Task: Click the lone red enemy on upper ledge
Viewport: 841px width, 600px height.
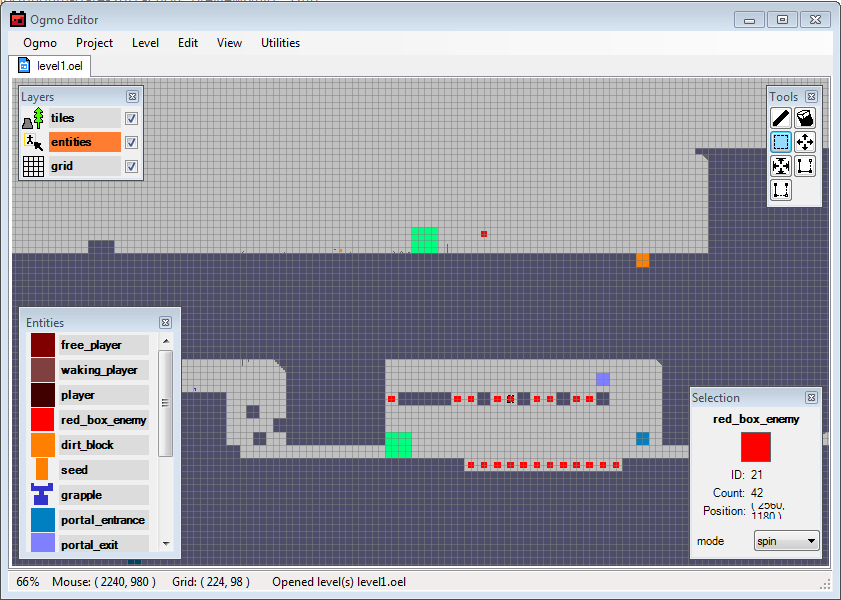Action: [484, 234]
